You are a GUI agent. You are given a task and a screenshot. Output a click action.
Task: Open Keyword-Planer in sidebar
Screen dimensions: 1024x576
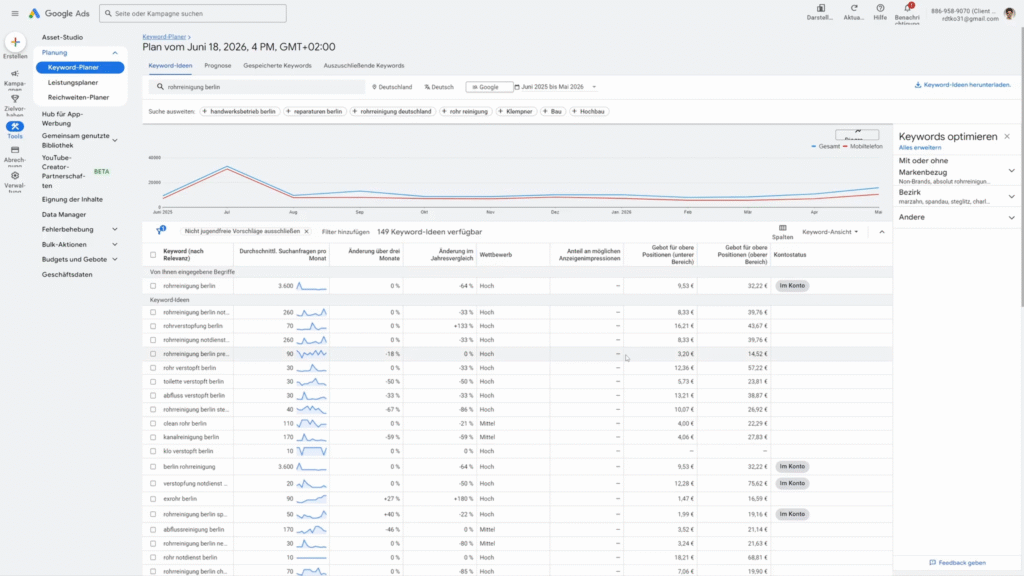[x=80, y=67]
